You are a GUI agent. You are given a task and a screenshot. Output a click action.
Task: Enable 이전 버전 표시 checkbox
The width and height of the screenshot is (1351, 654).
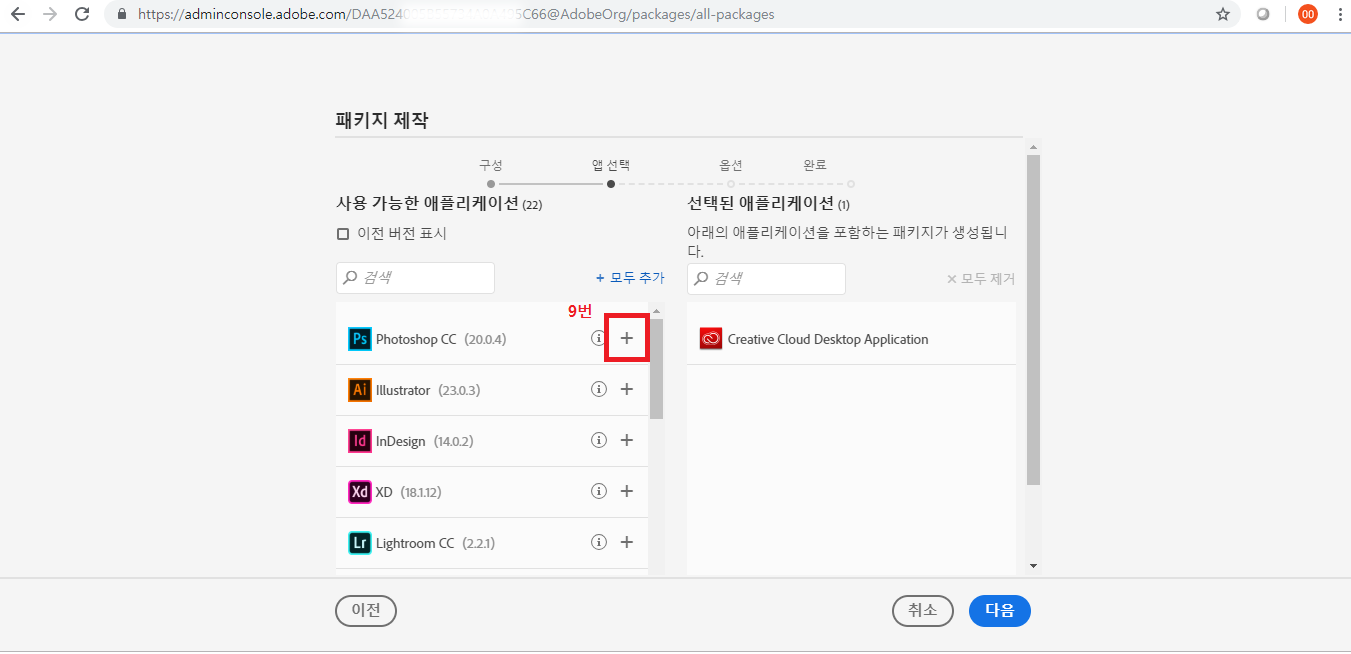(x=343, y=234)
